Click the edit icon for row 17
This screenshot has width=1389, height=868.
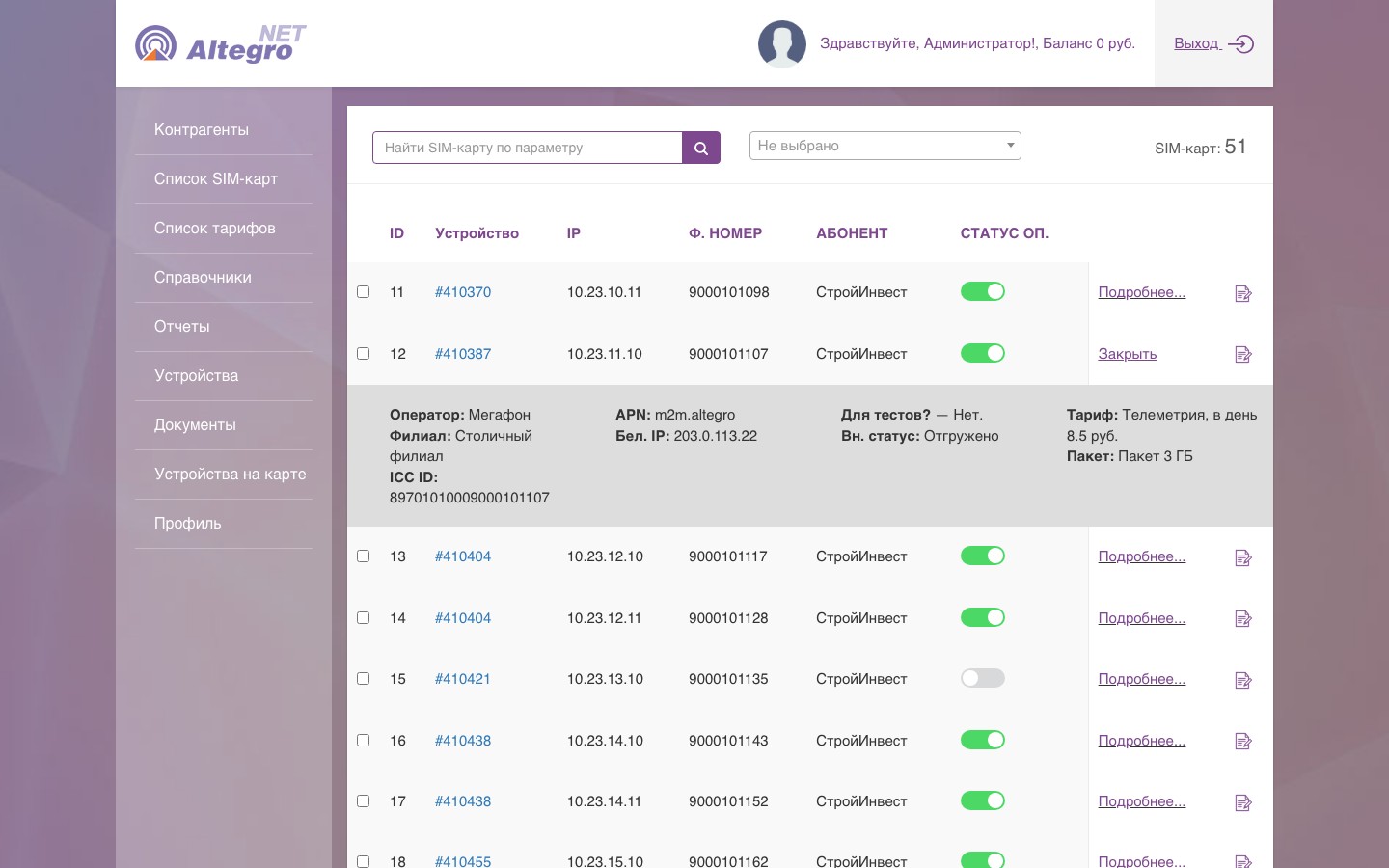click(x=1243, y=802)
